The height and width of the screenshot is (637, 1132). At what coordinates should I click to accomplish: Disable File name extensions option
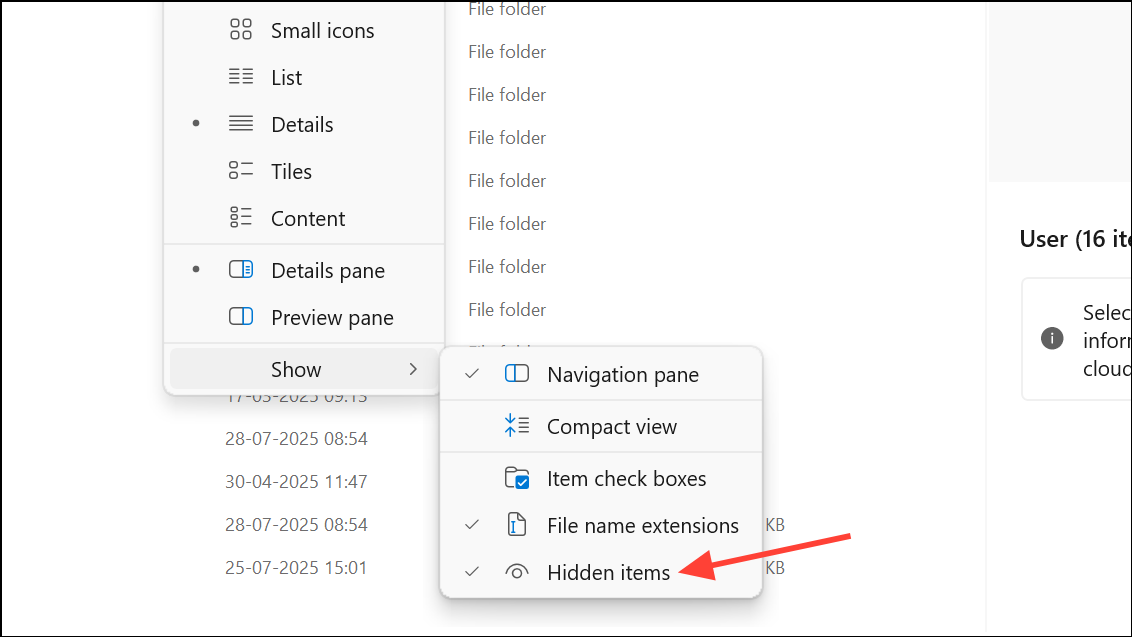tap(601, 525)
